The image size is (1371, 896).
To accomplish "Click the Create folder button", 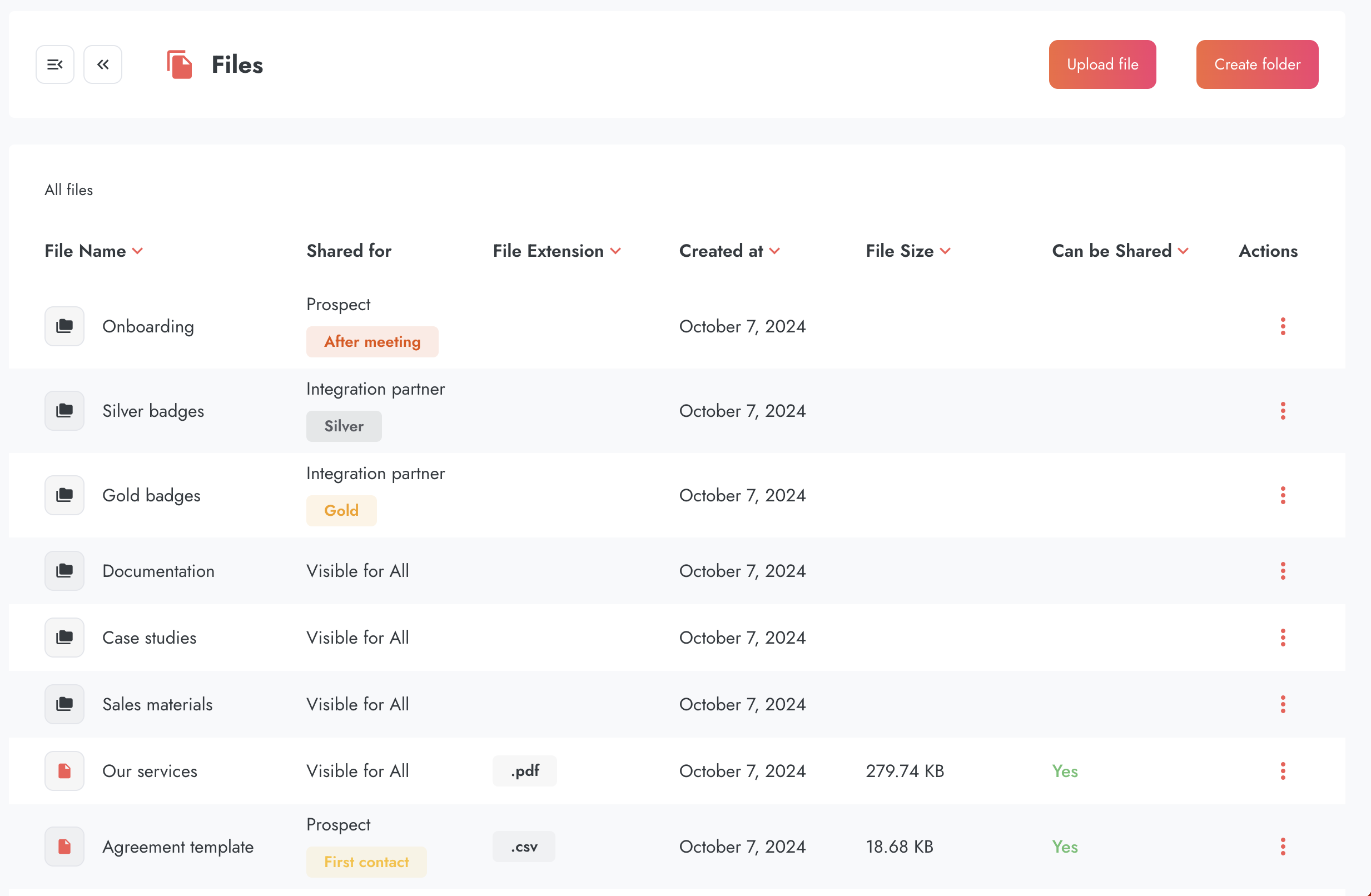I will click(x=1257, y=64).
